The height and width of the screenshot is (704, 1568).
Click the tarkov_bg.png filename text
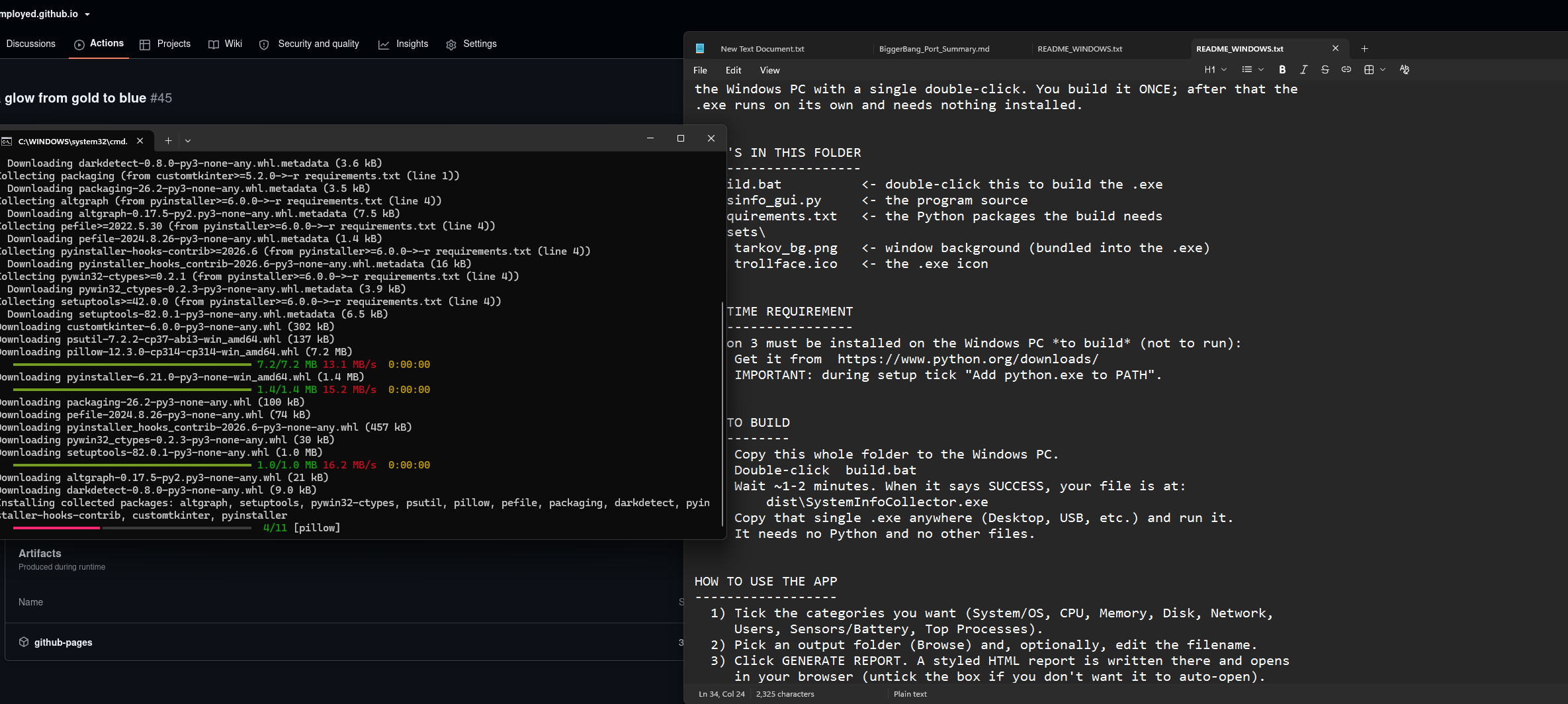785,248
